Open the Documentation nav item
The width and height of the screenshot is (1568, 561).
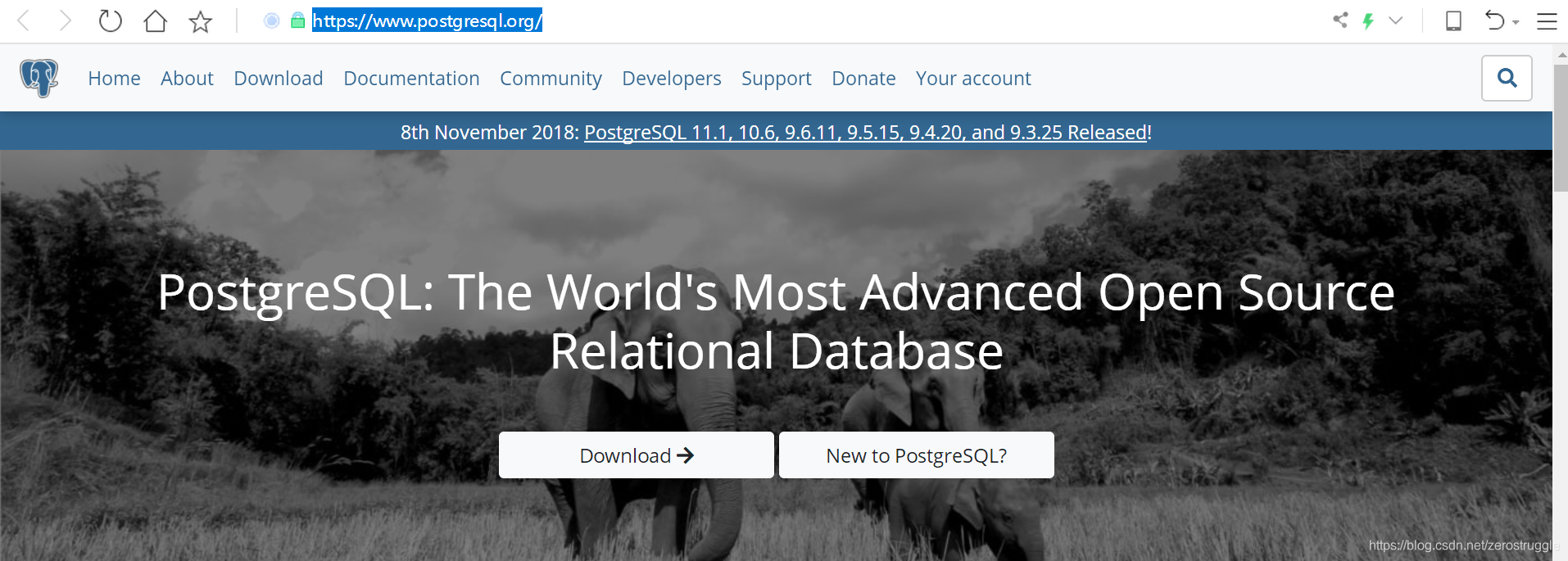point(411,79)
